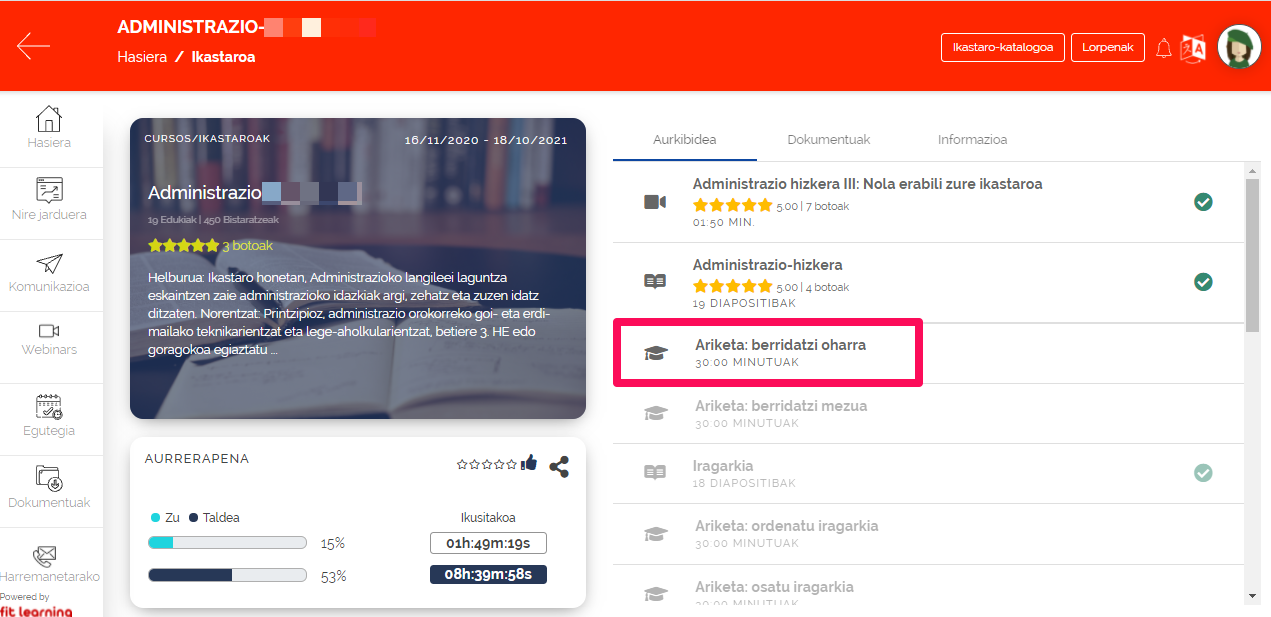The image size is (1271, 617).
Task: Open Komunikazioa paper plane icon
Action: tap(49, 263)
